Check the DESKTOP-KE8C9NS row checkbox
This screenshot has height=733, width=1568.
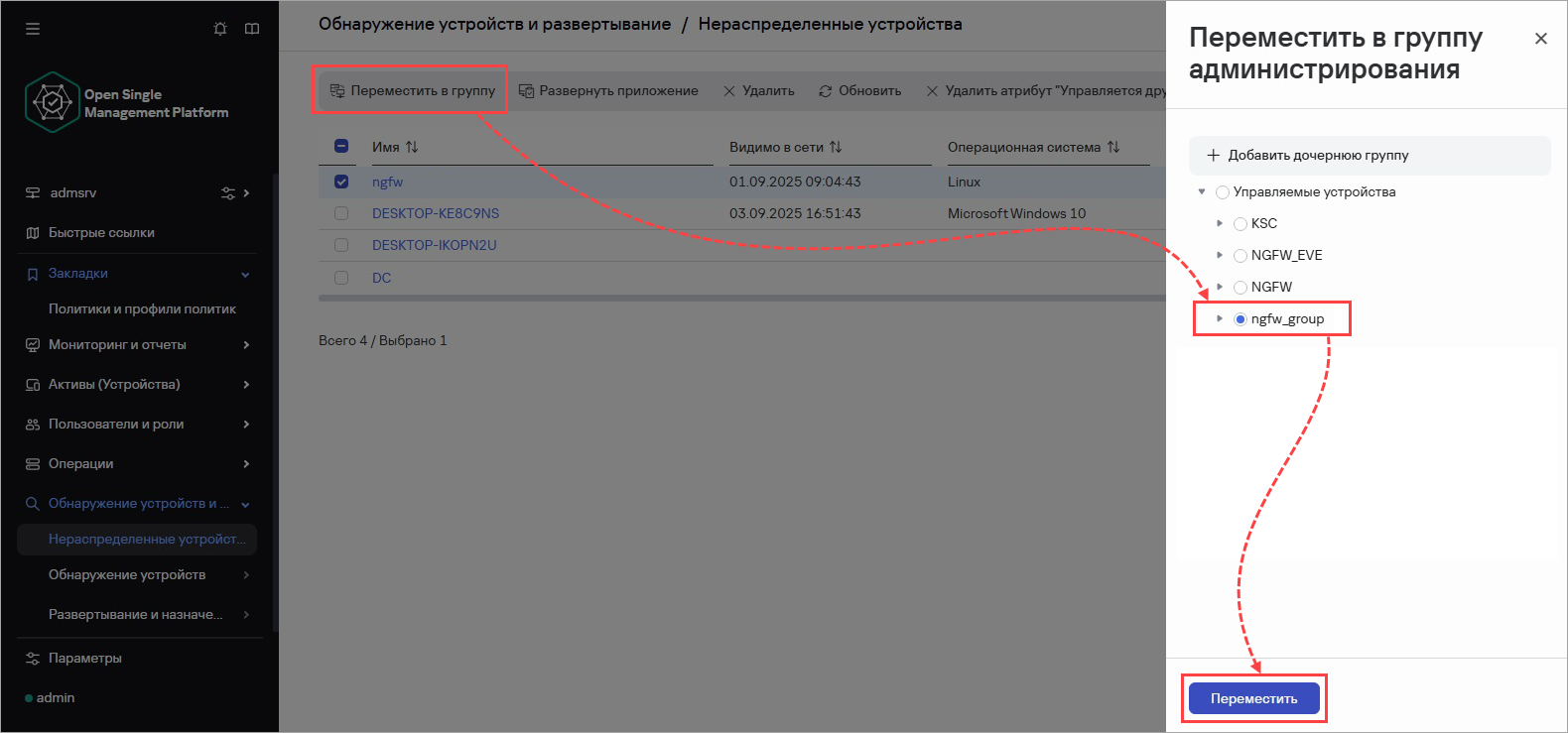[x=341, y=213]
